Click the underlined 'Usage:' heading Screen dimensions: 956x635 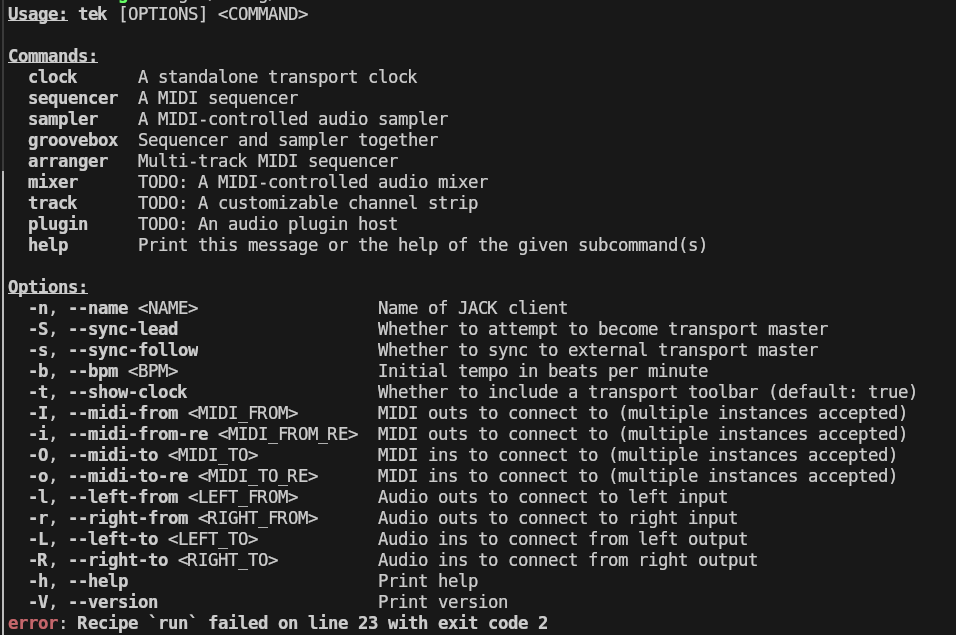click(x=37, y=14)
